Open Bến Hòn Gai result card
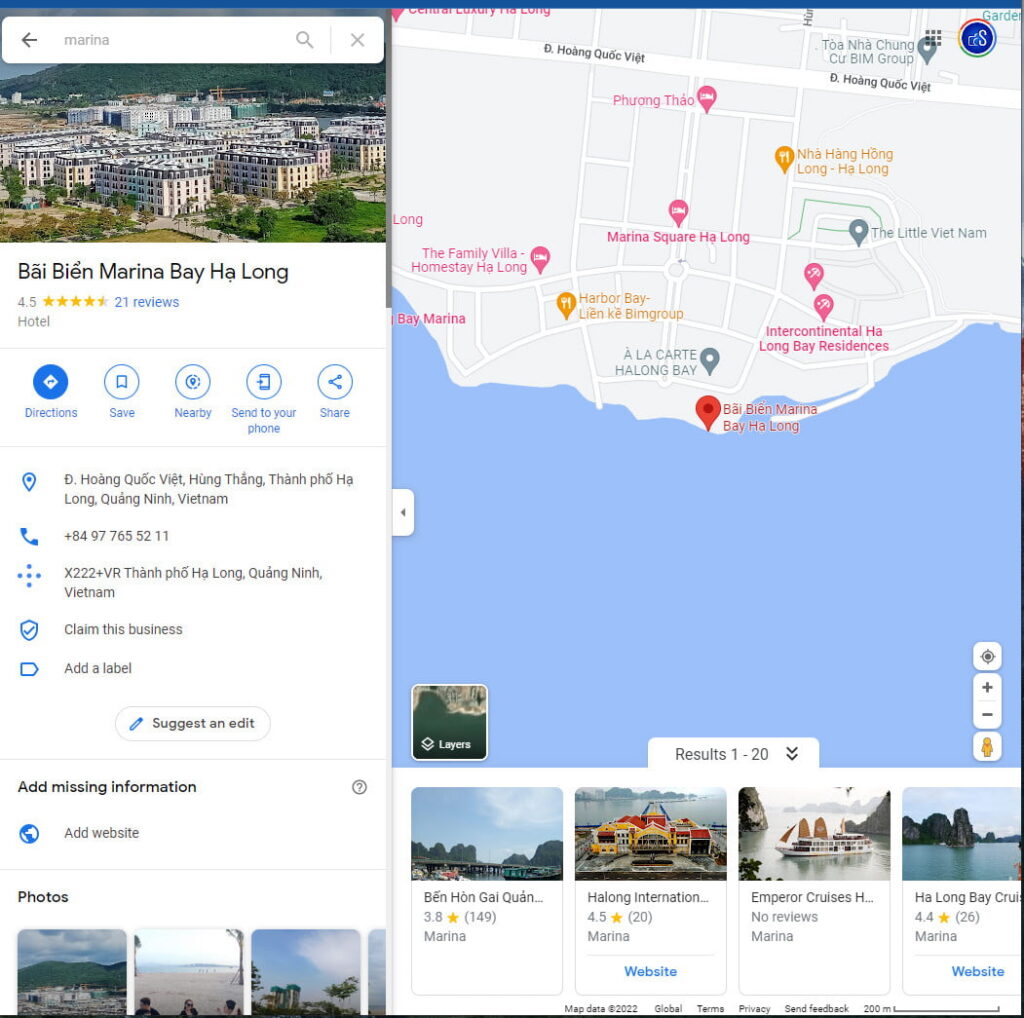 click(x=487, y=891)
